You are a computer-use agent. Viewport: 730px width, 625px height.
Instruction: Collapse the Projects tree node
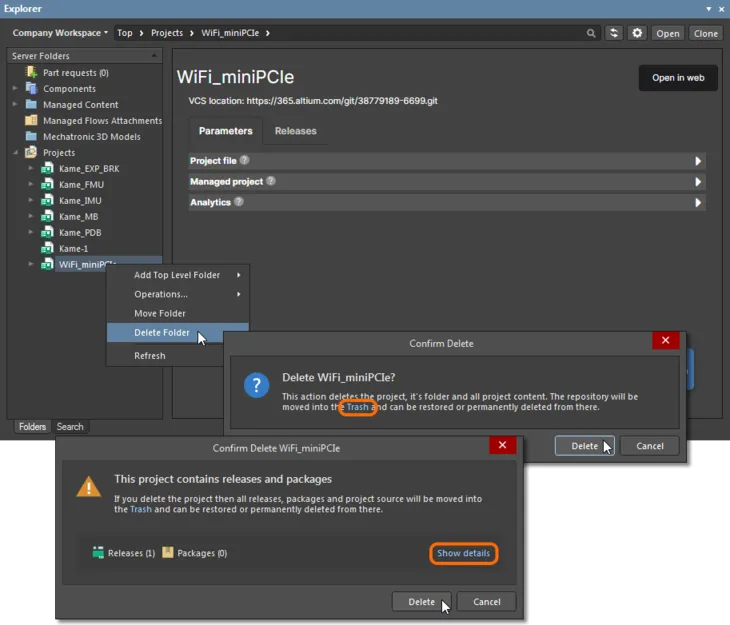[15, 152]
